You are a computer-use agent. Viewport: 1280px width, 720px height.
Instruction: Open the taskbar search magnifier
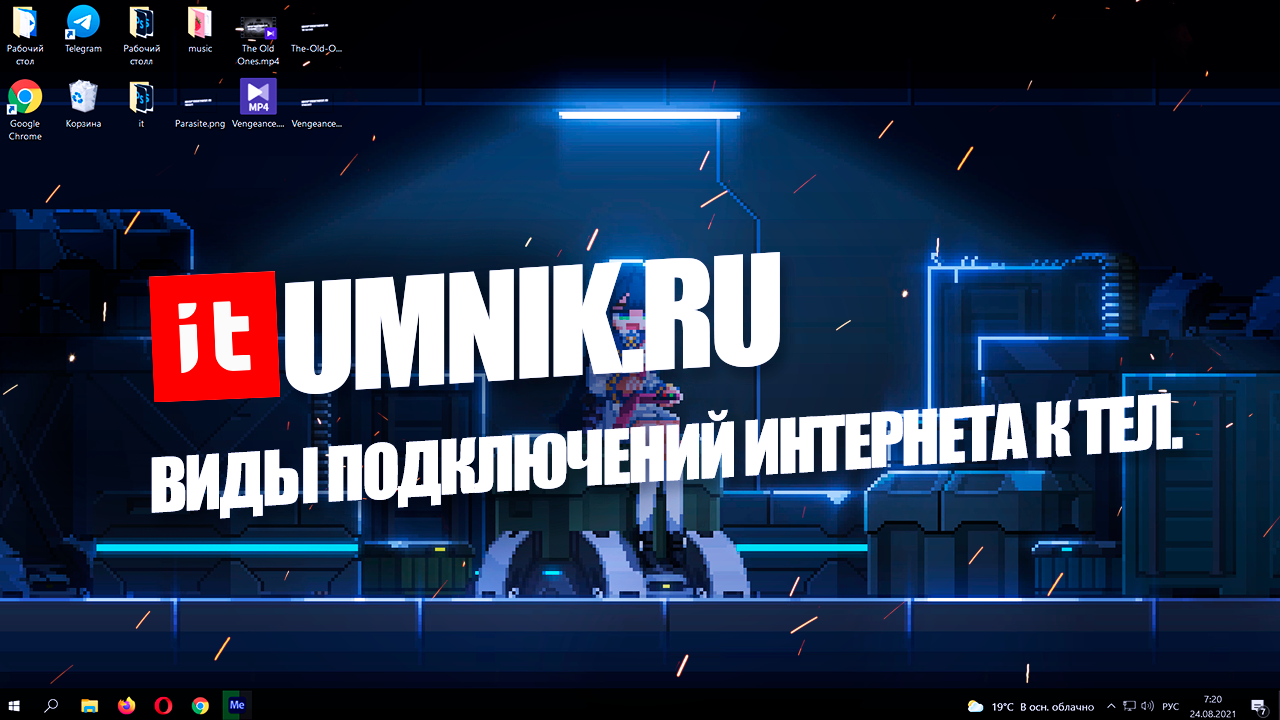pyautogui.click(x=51, y=705)
